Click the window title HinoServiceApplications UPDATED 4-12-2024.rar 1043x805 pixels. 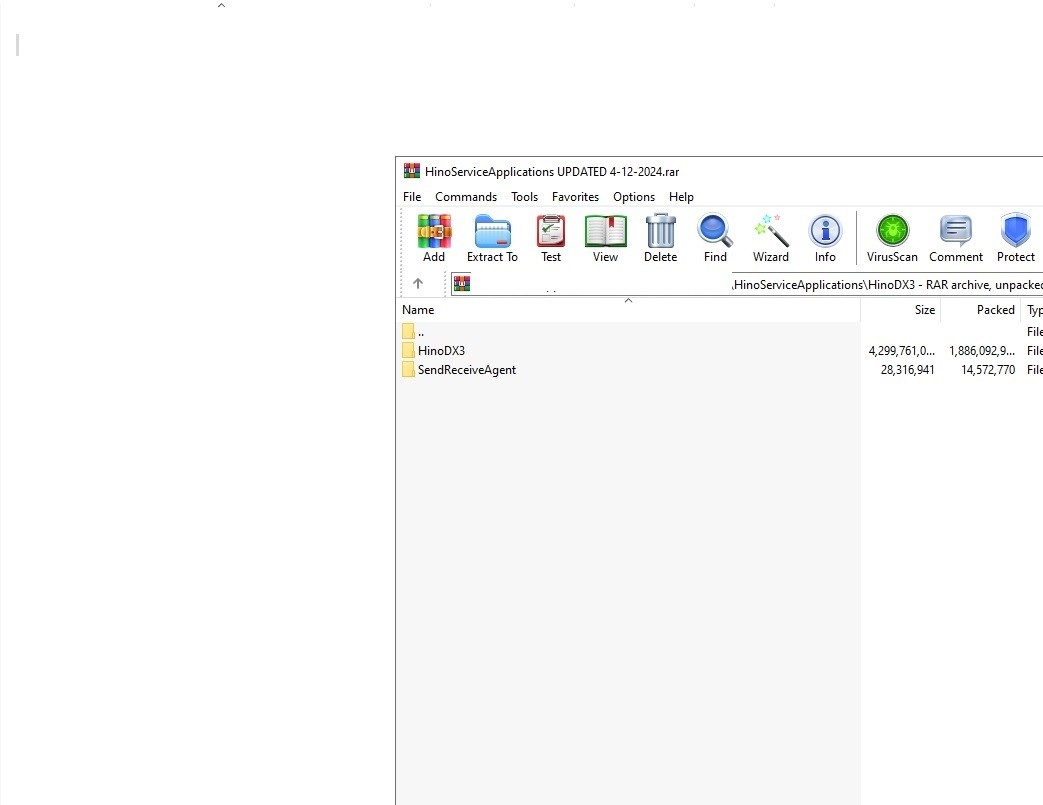(x=551, y=172)
